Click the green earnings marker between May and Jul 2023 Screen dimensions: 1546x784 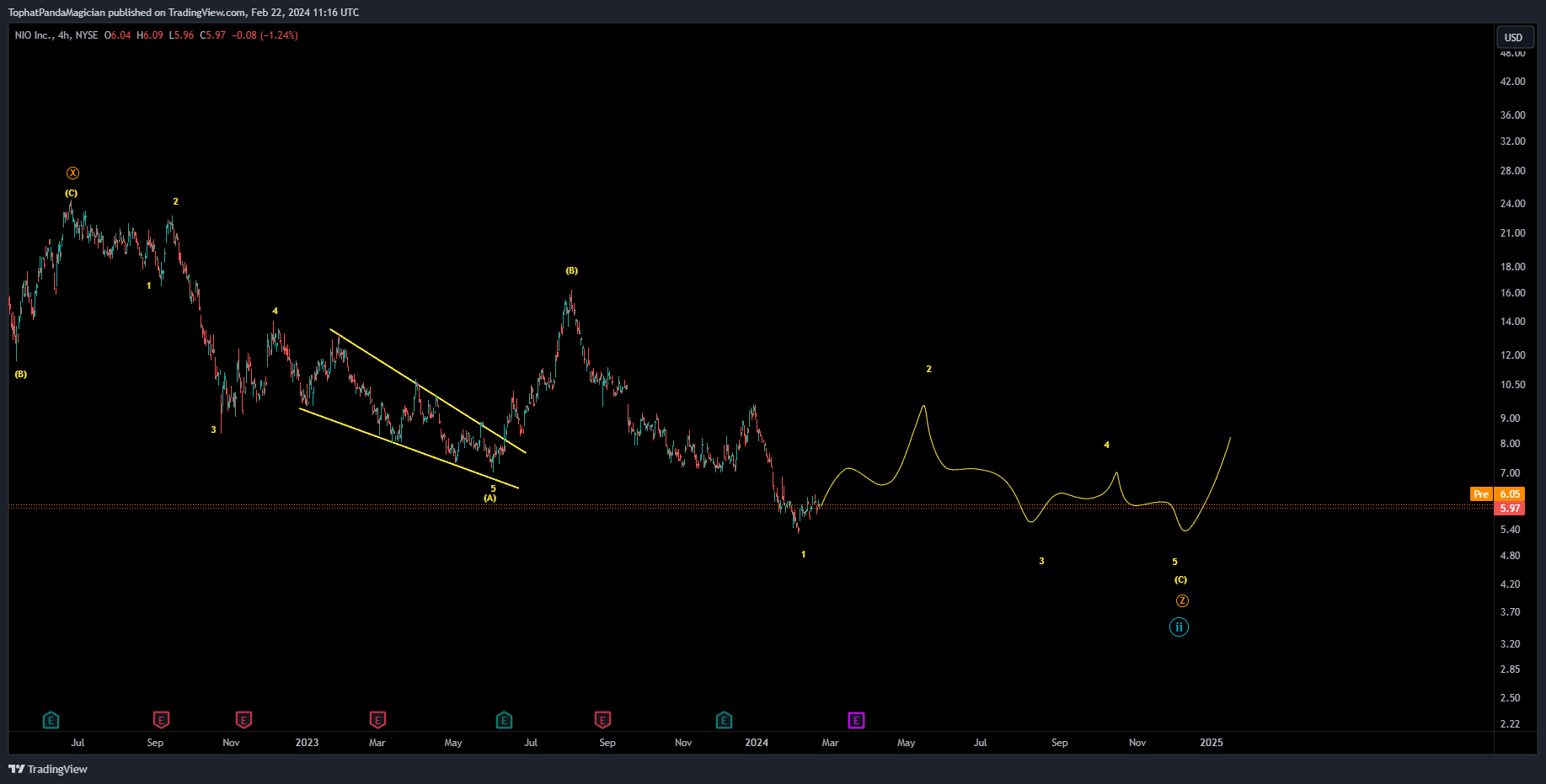[504, 720]
